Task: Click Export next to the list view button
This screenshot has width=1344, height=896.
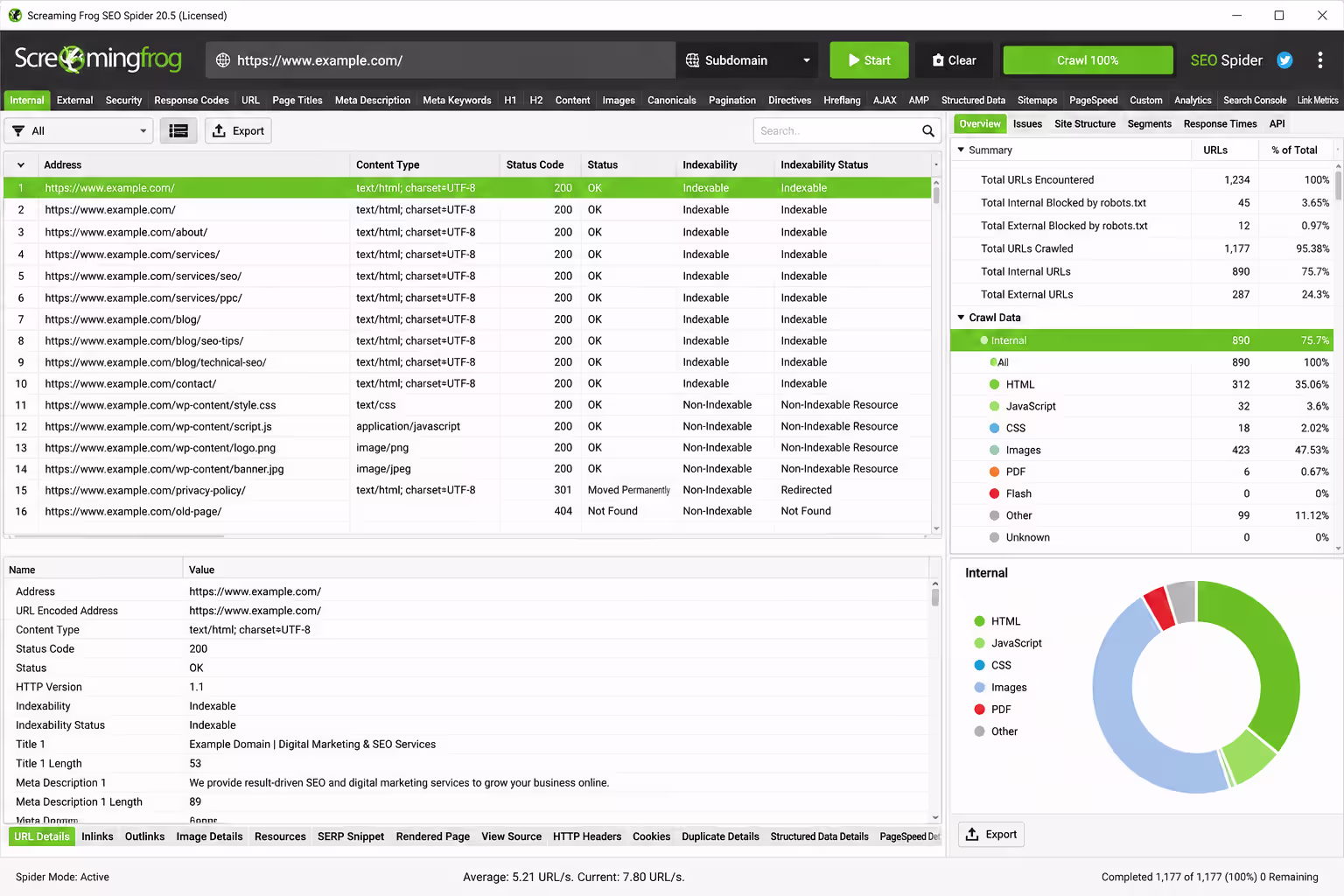Action: (x=238, y=131)
